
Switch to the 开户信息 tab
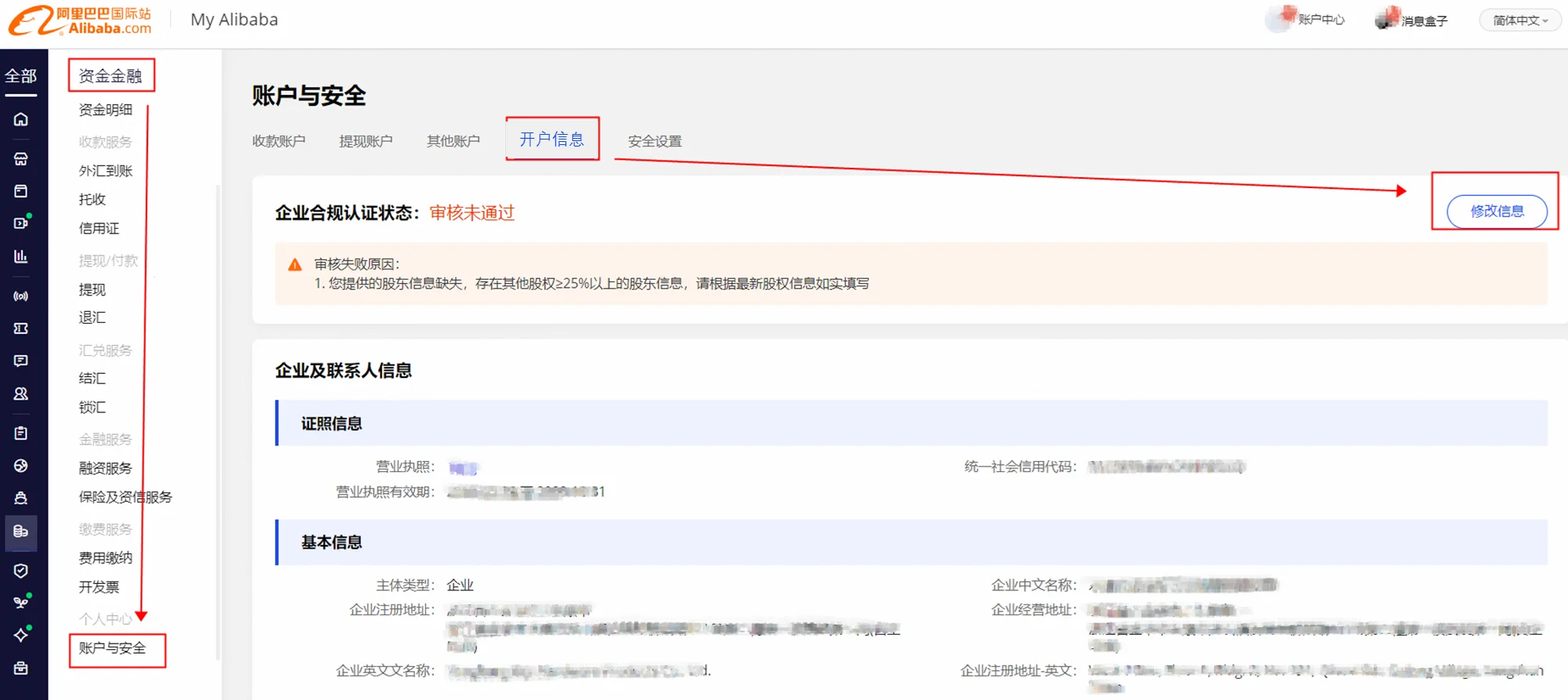[552, 140]
